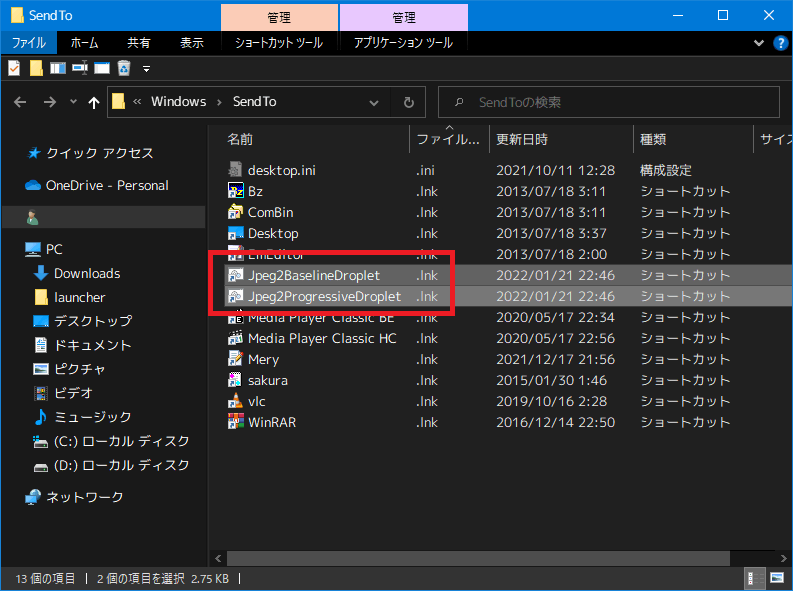Select the WinRAR shortcut icon

pos(235,422)
